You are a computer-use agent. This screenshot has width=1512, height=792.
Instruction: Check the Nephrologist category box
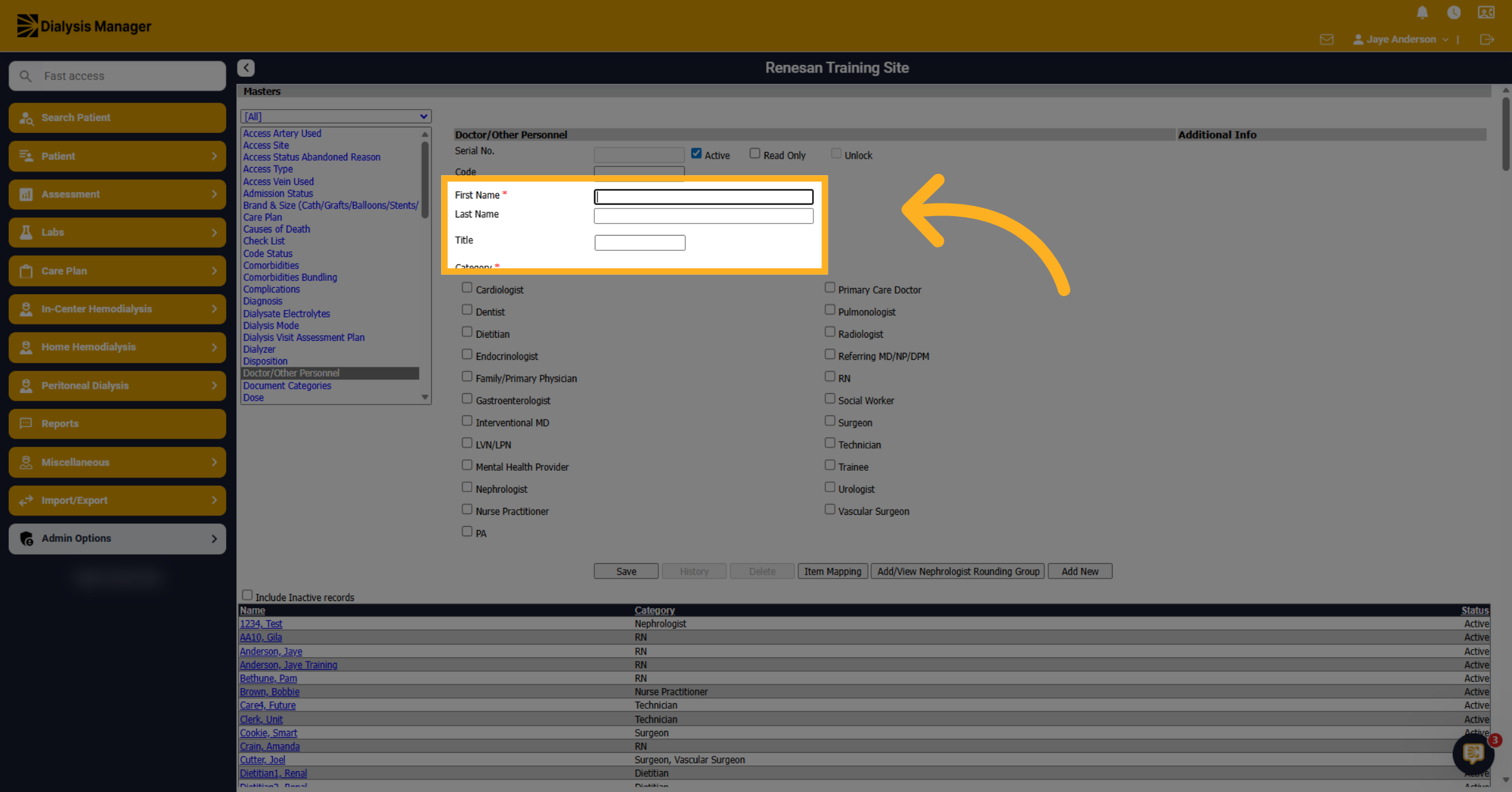467,487
